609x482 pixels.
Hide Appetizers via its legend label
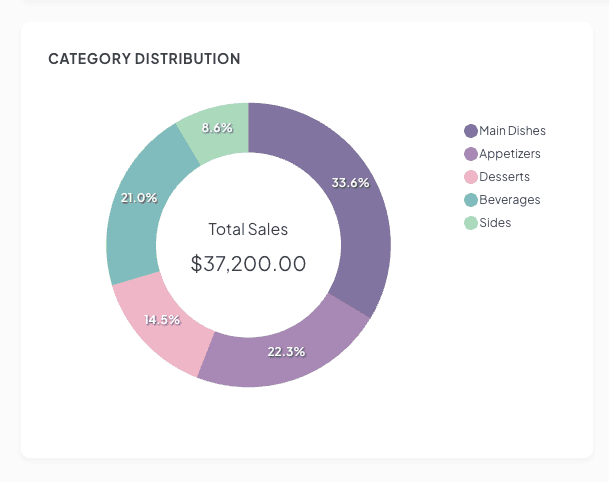pos(509,154)
